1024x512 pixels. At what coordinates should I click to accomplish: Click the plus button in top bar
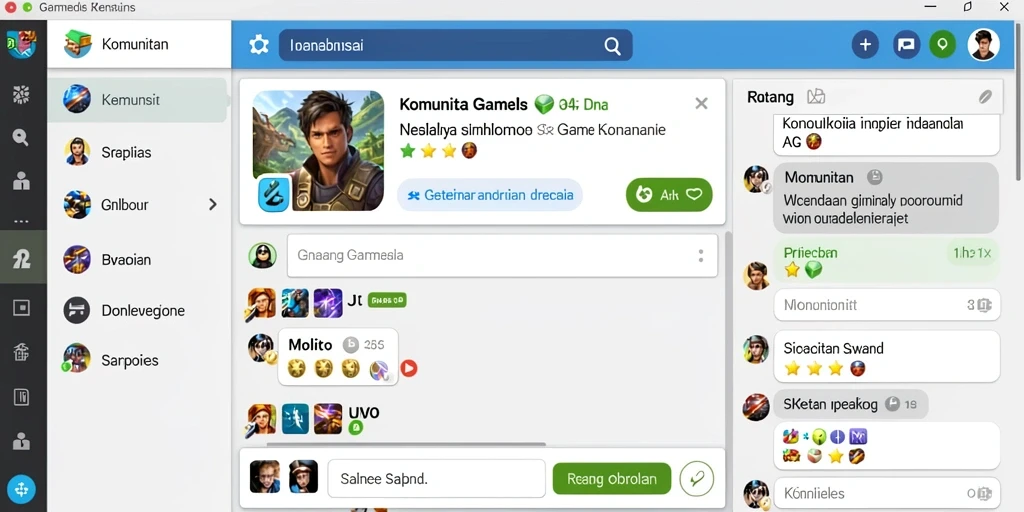click(x=865, y=44)
